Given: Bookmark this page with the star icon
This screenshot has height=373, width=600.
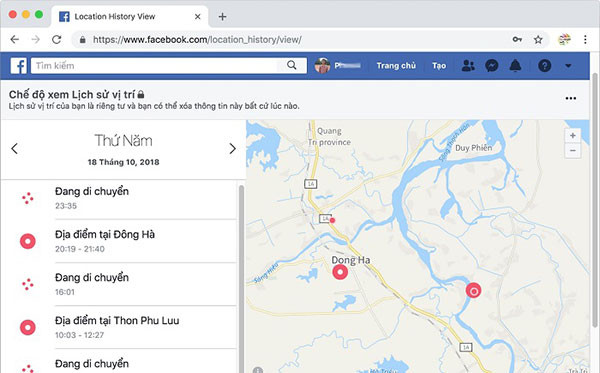Looking at the screenshot, I should point(538,39).
